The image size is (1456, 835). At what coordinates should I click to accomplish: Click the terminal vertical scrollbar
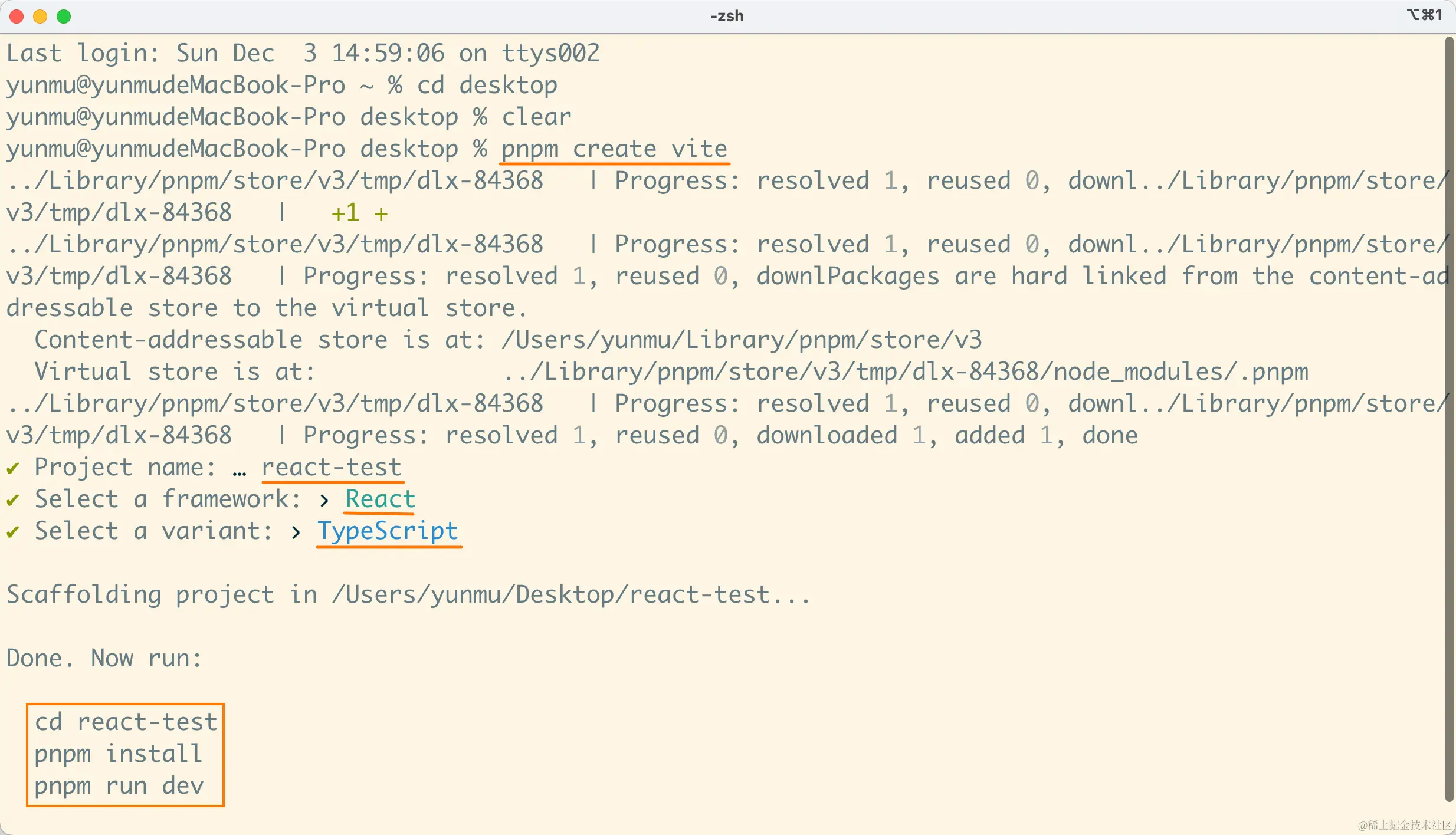tap(1449, 419)
